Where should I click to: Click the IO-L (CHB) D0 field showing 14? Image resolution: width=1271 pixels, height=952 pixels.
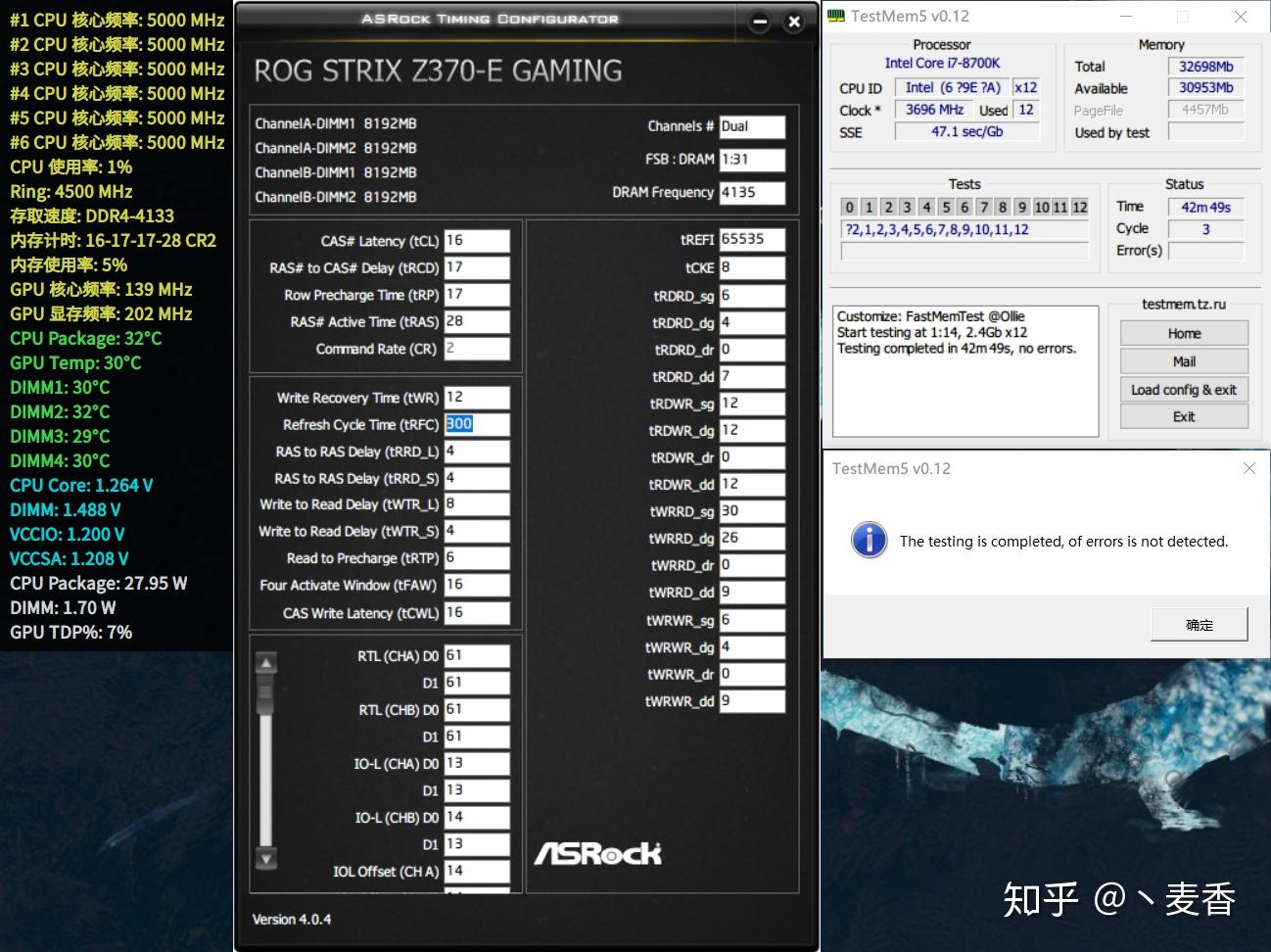[477, 818]
